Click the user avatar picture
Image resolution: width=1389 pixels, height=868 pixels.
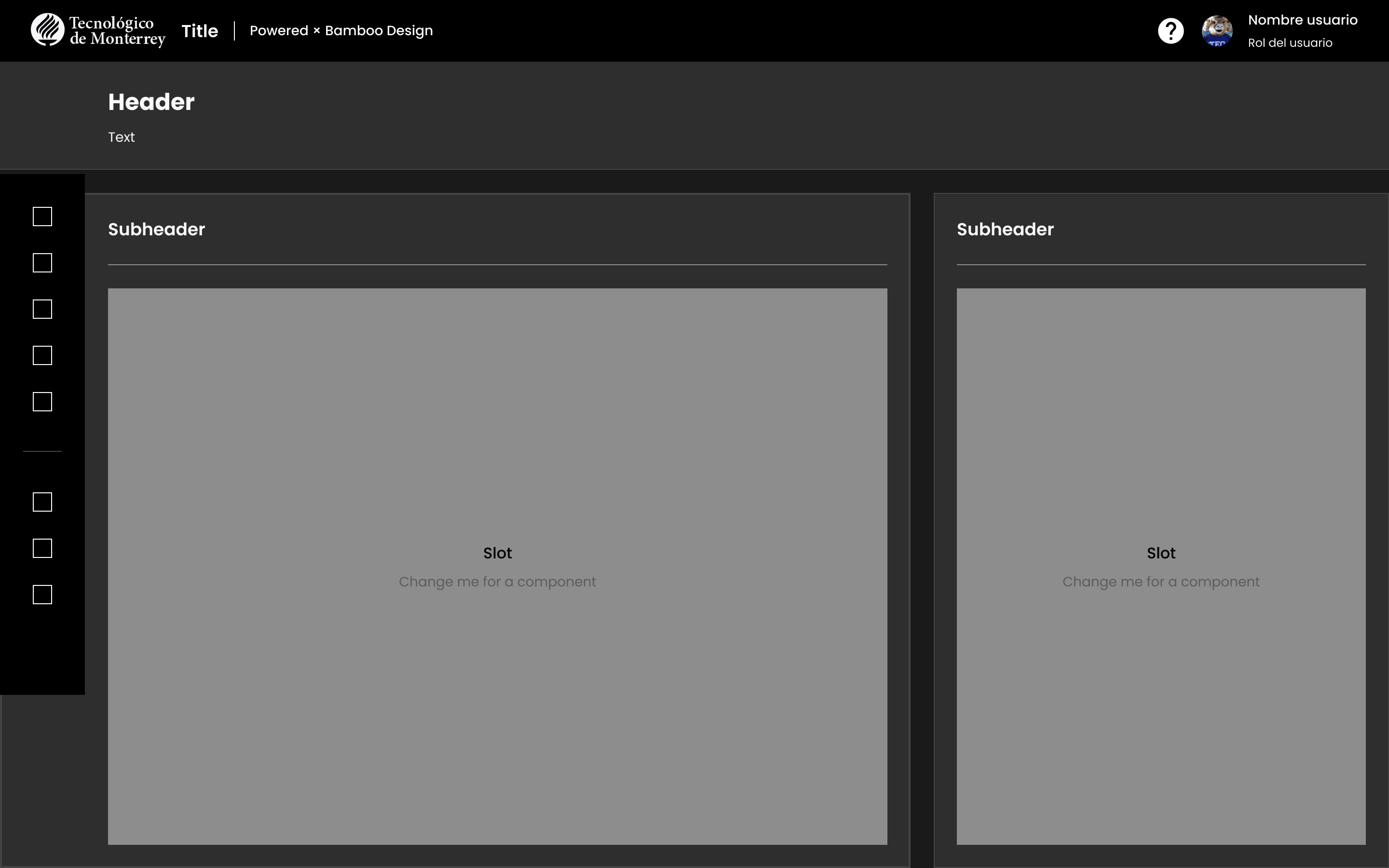[1217, 31]
